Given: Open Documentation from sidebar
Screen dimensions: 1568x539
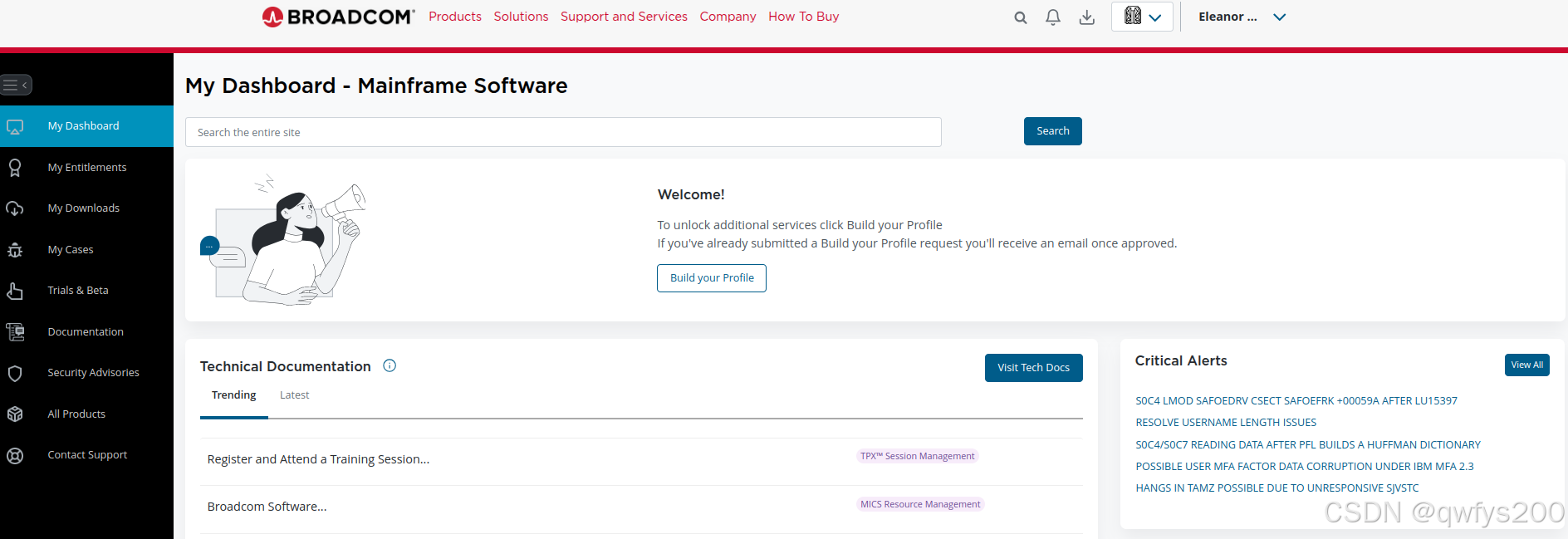Looking at the screenshot, I should [86, 332].
